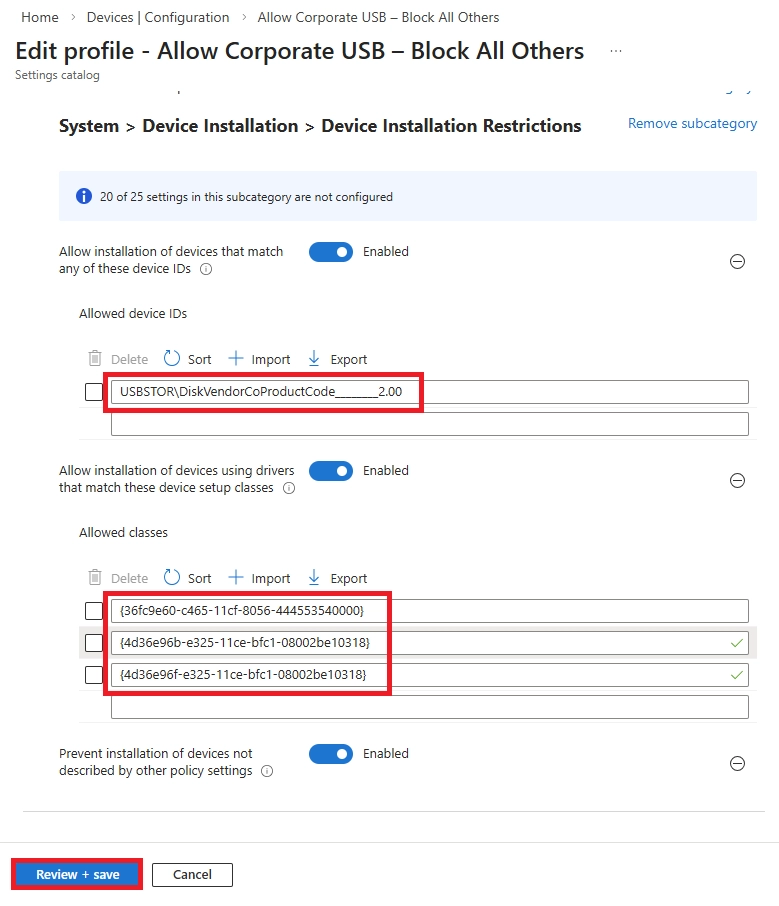Screen dimensions: 779x906
Task: Collapse the allowed device IDs setting section
Action: point(737,261)
